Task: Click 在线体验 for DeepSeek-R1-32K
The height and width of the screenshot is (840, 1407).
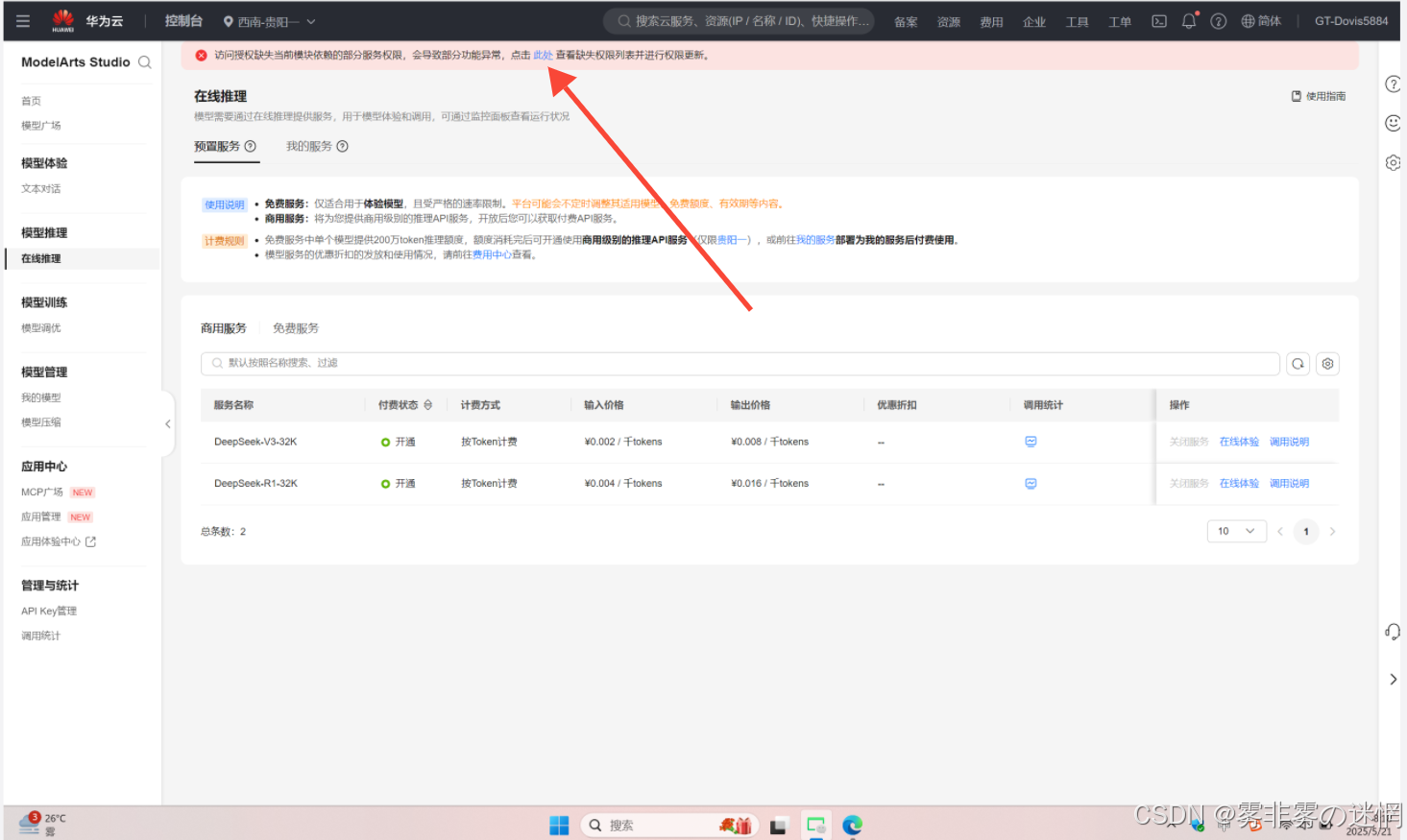Action: [1239, 484]
